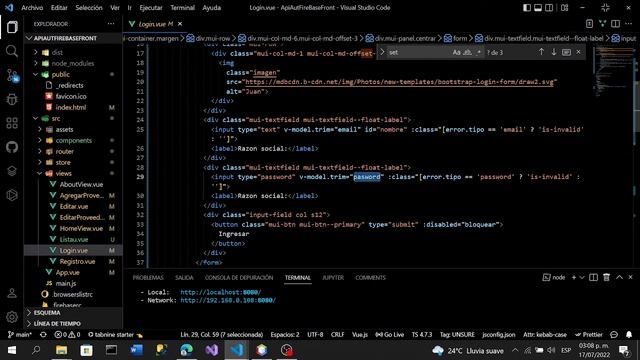
Task: Add new terminal with plus icon
Action: point(573,278)
